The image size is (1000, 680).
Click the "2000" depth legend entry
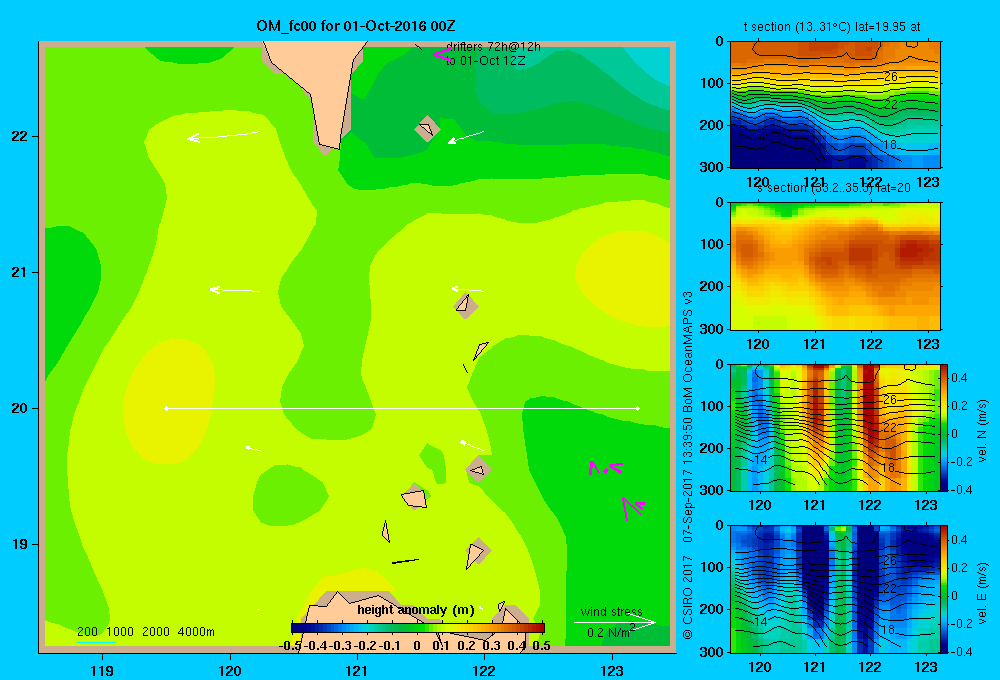156,632
